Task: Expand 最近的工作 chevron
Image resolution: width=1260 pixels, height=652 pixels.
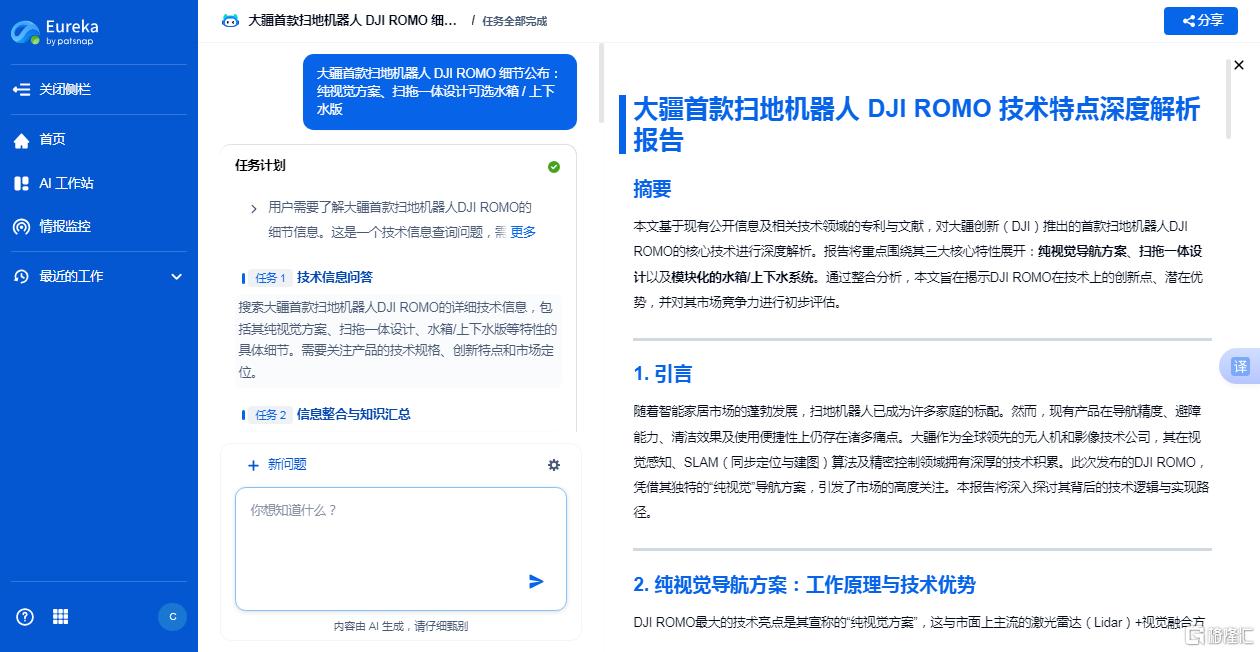Action: coord(177,277)
